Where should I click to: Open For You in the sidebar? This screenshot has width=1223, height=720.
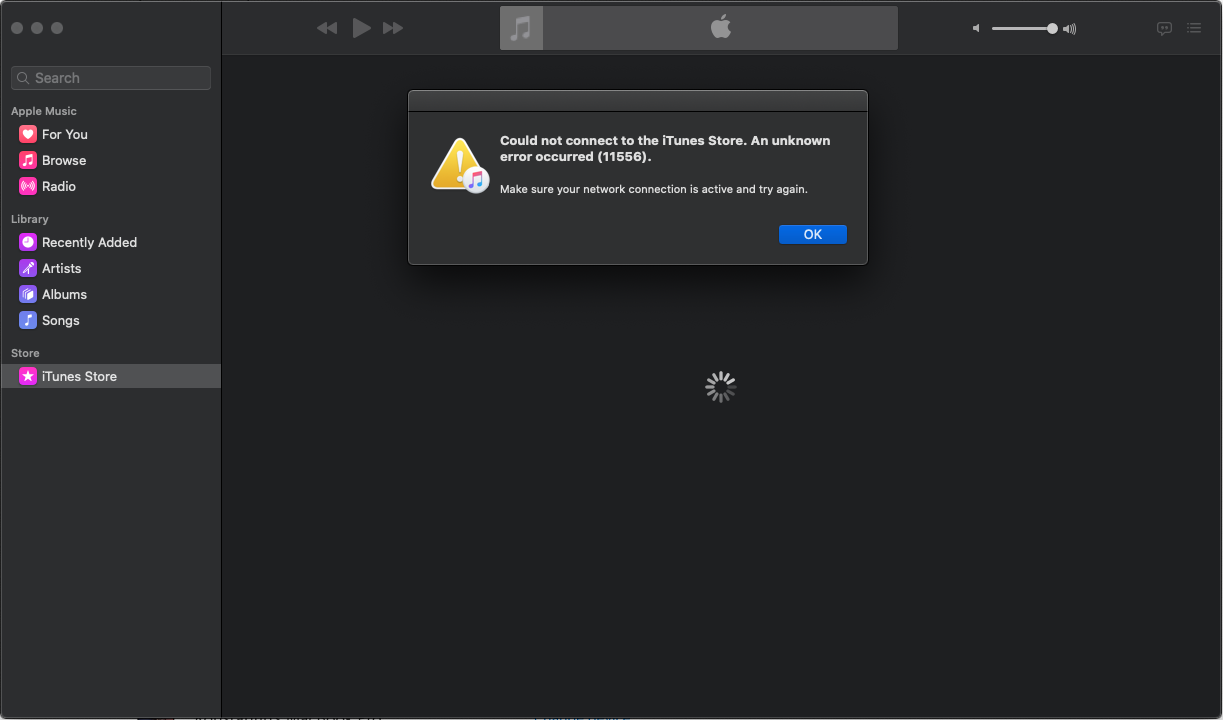pos(111,134)
